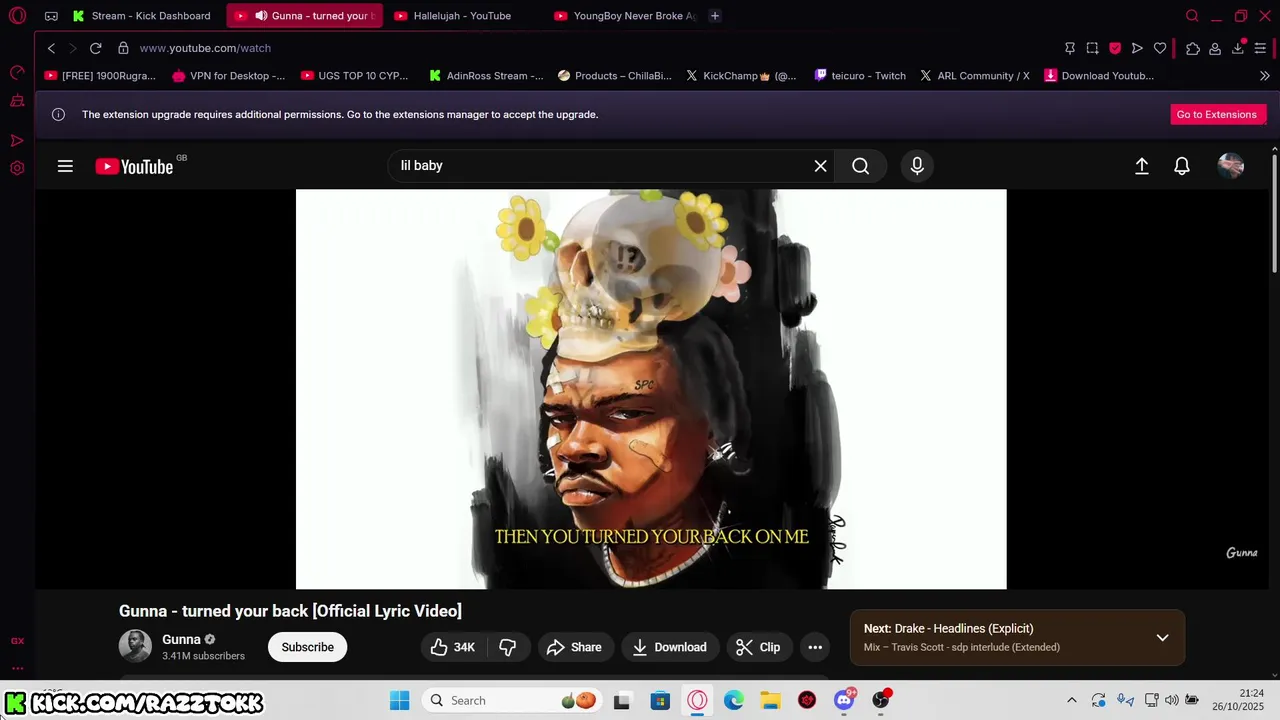Open more actions ellipsis button
This screenshot has width=1280, height=720.
(x=815, y=647)
